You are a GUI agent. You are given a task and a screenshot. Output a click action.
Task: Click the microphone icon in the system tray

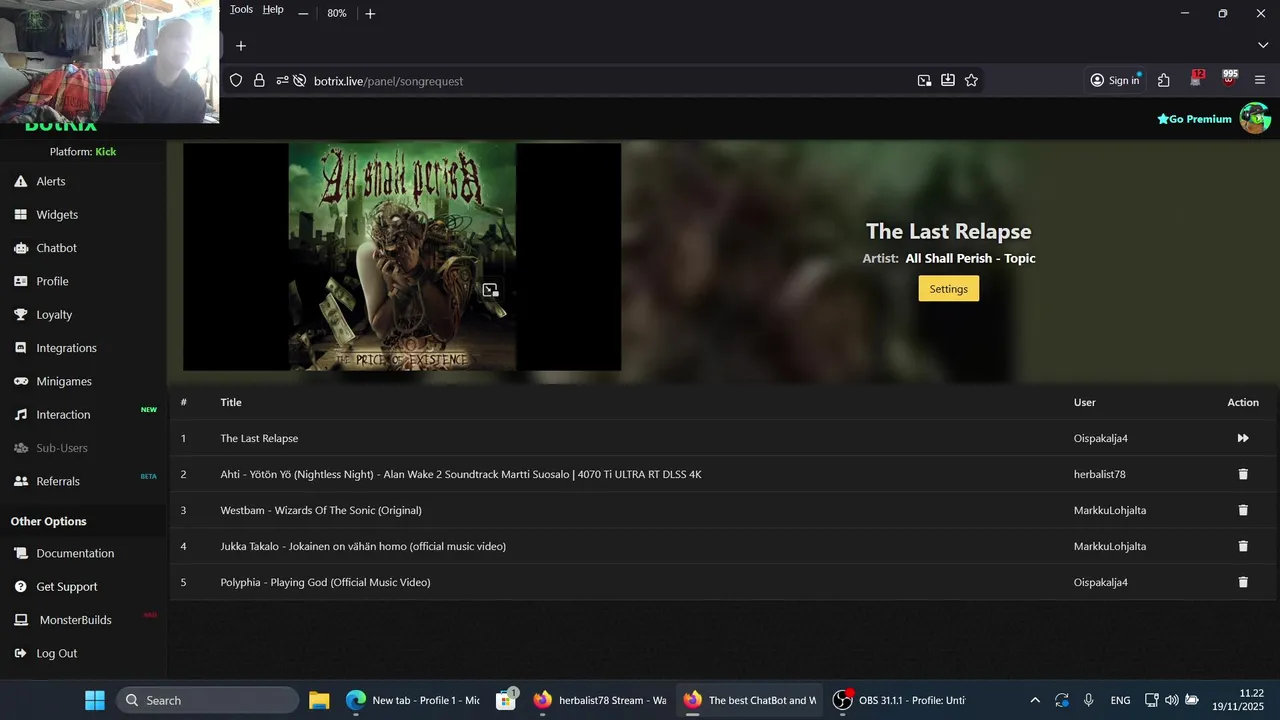point(1088,700)
